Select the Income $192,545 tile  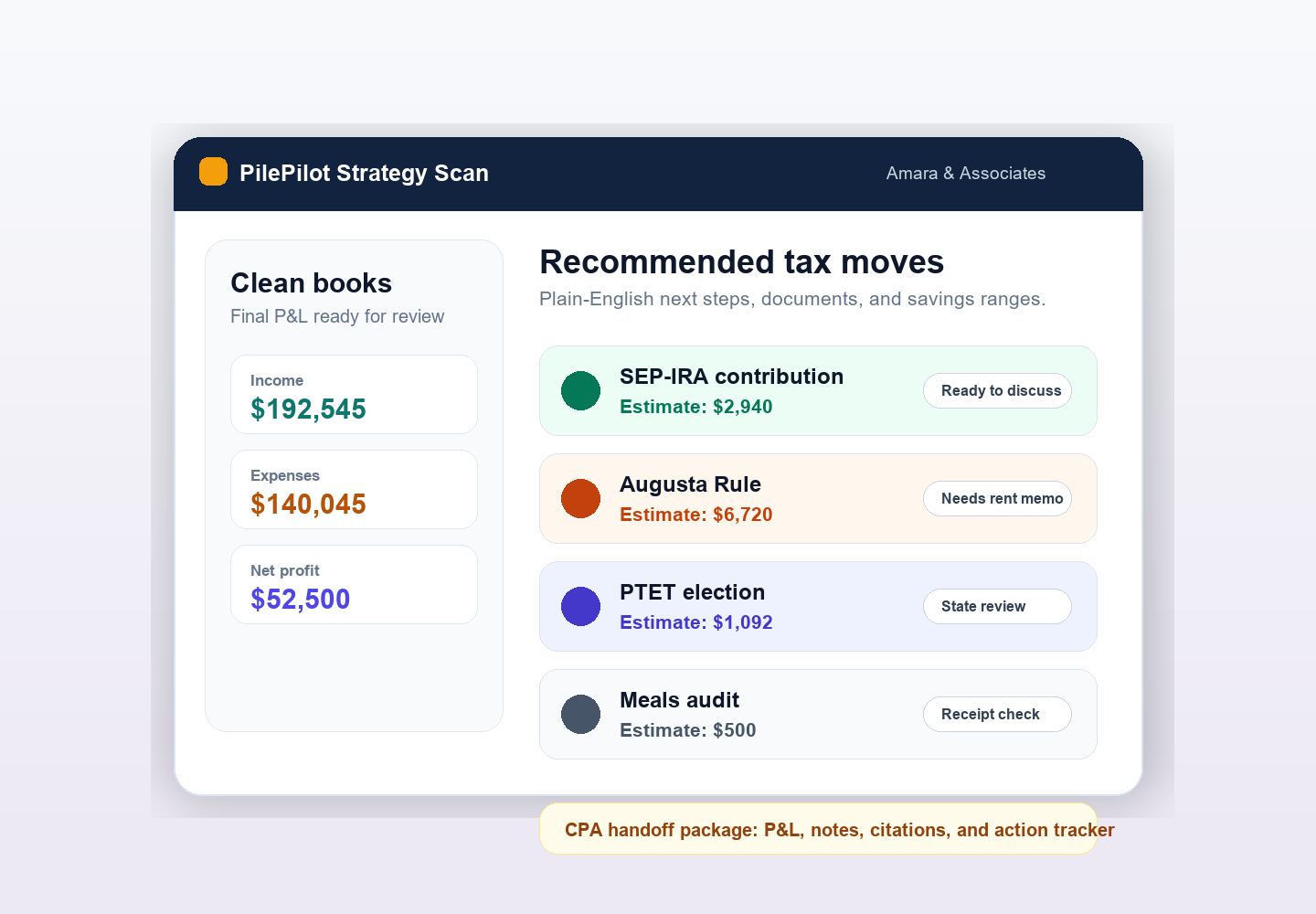tap(354, 394)
